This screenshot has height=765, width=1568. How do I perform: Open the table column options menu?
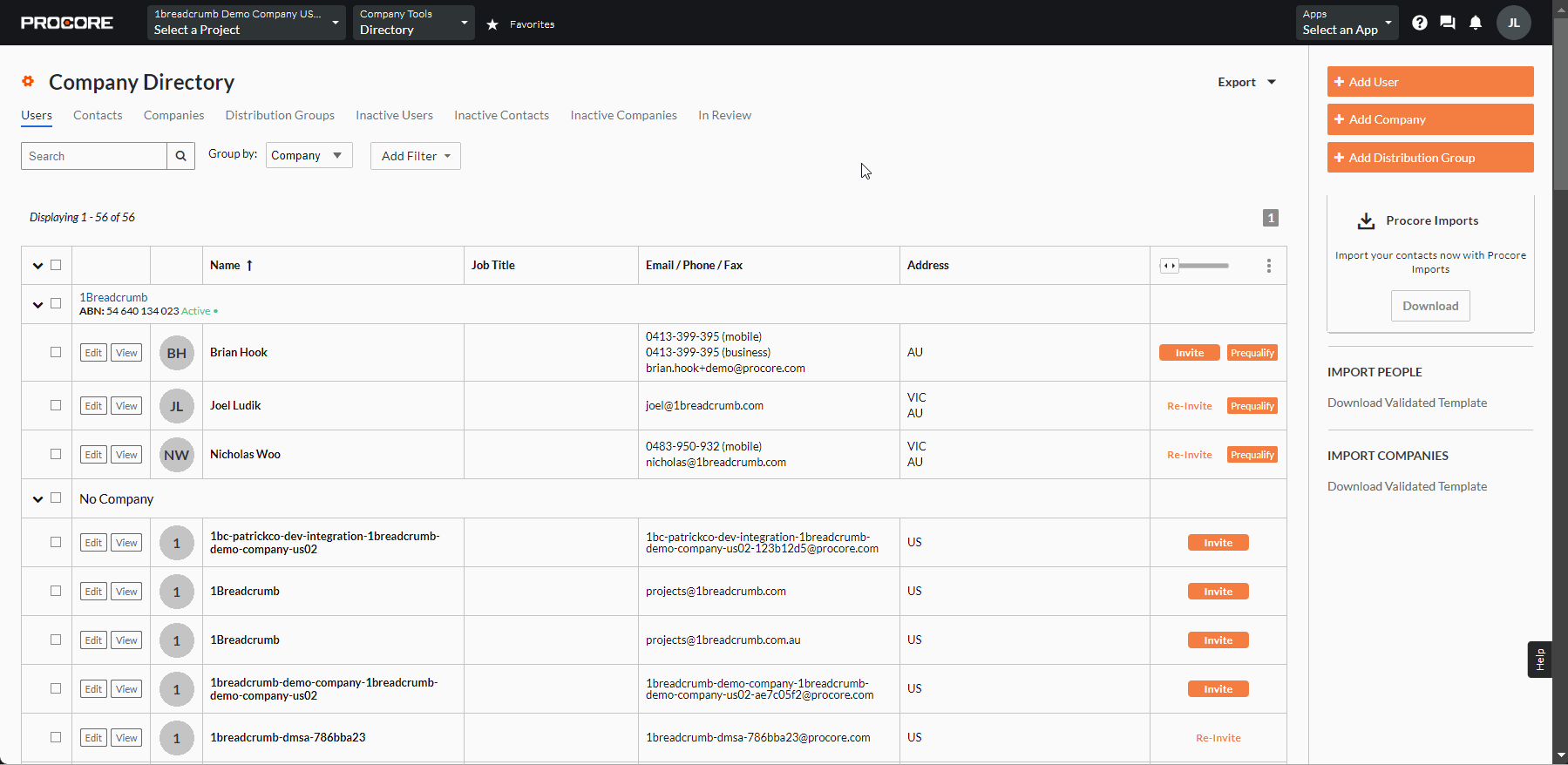[1268, 266]
